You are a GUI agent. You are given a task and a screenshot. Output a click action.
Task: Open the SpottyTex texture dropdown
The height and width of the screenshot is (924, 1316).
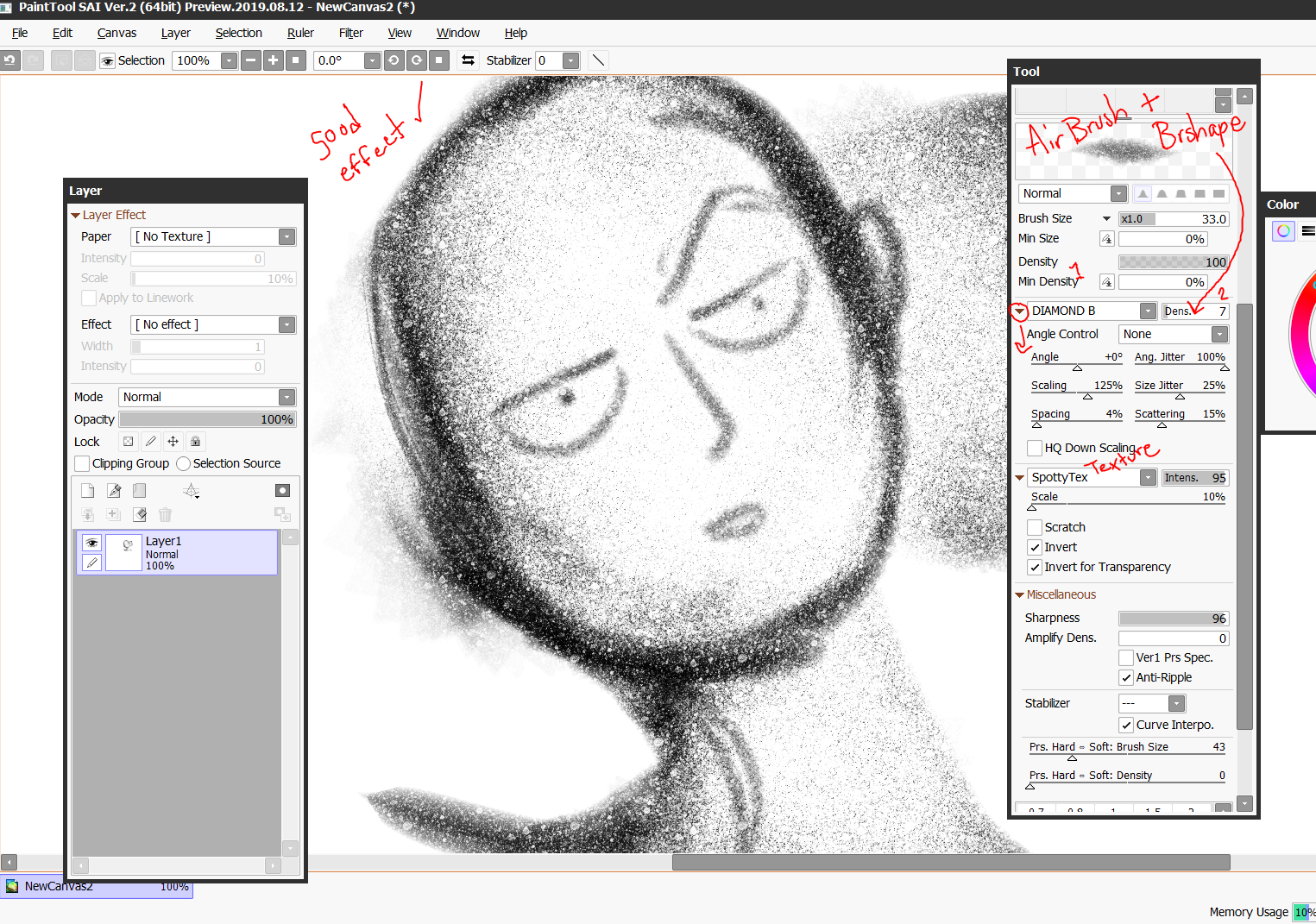(x=1092, y=477)
